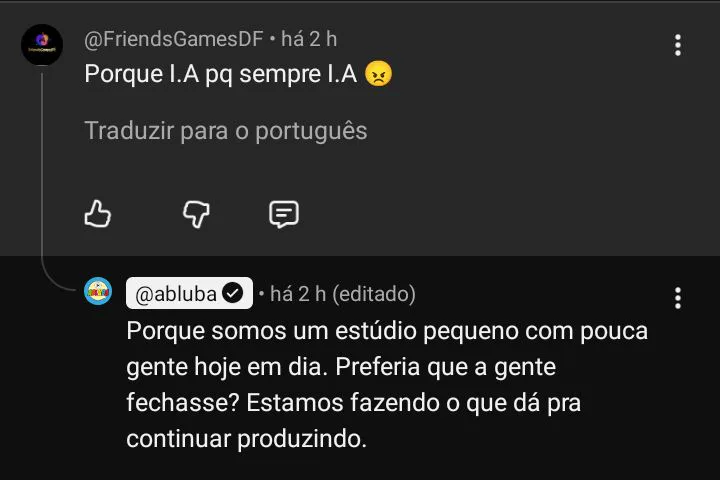Tap the reply speech bubble icon
Screen dimensions: 720x480
pos(284,213)
